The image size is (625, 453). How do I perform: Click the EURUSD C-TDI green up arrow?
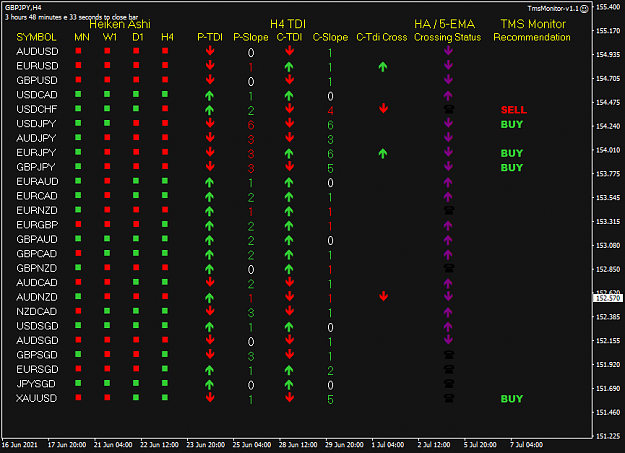[x=289, y=67]
